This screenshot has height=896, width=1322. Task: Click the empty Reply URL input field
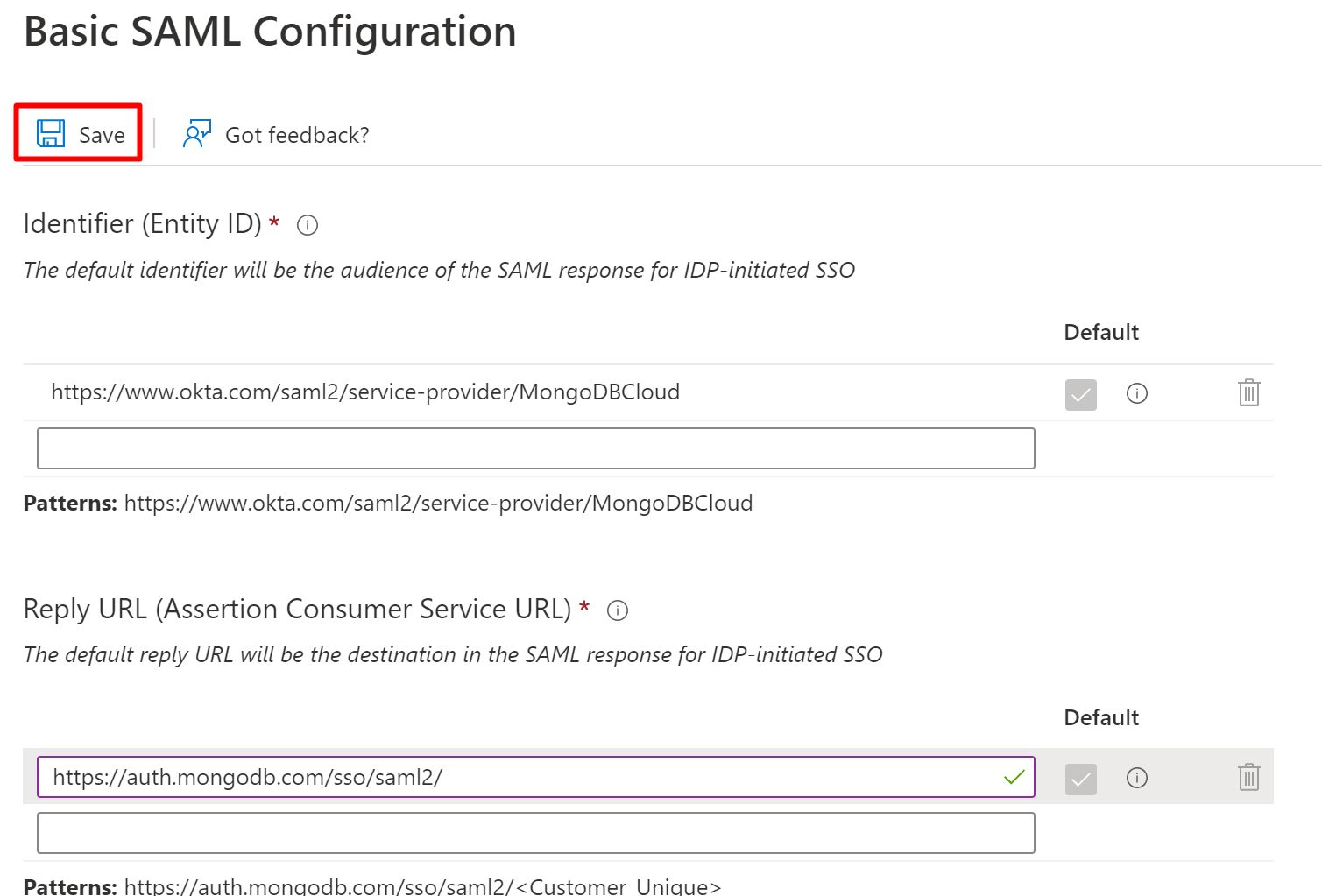tap(535, 833)
